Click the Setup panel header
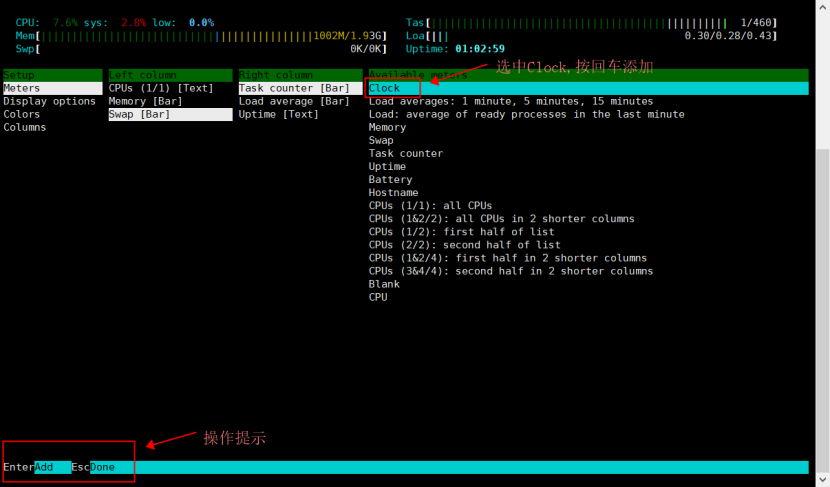Viewport: 830px width, 487px height. 52,75
